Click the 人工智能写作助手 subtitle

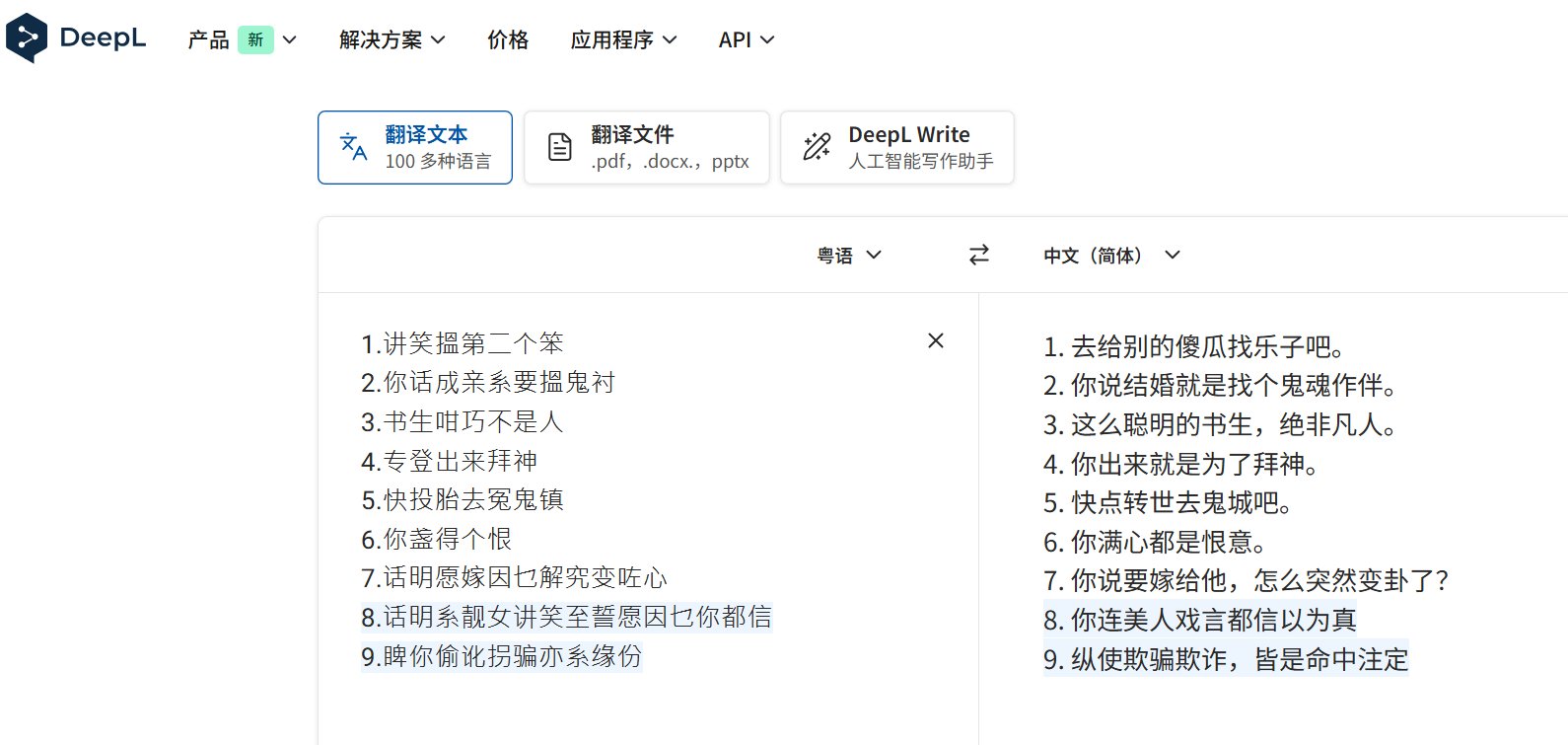coord(921,161)
